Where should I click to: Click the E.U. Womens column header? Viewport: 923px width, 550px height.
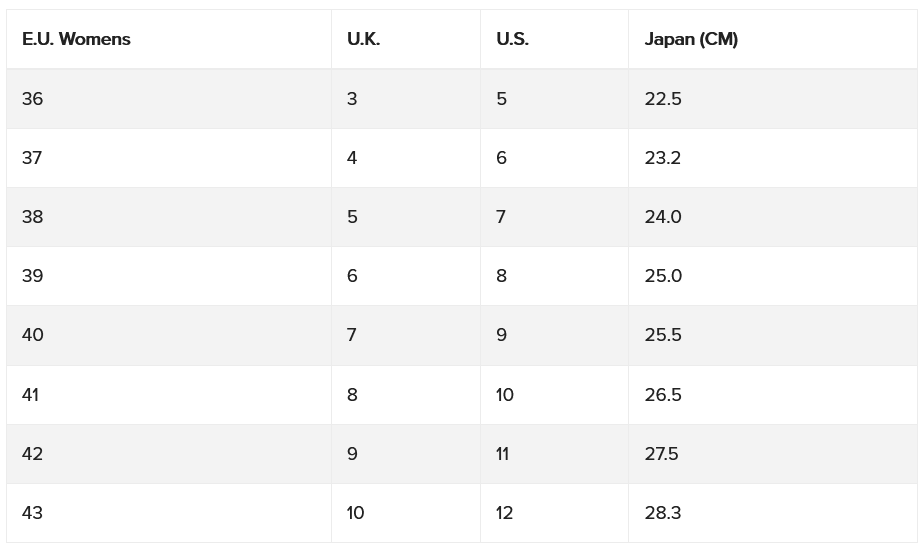tap(169, 39)
